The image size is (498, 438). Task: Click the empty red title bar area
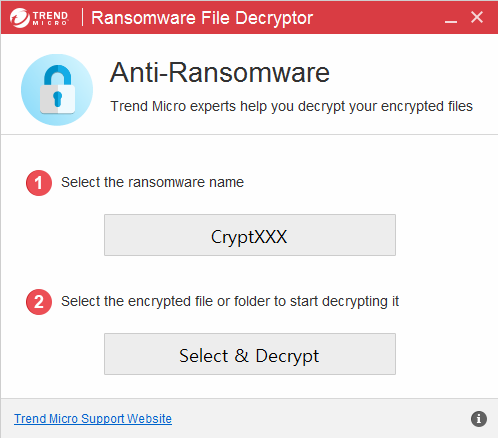(377, 18)
